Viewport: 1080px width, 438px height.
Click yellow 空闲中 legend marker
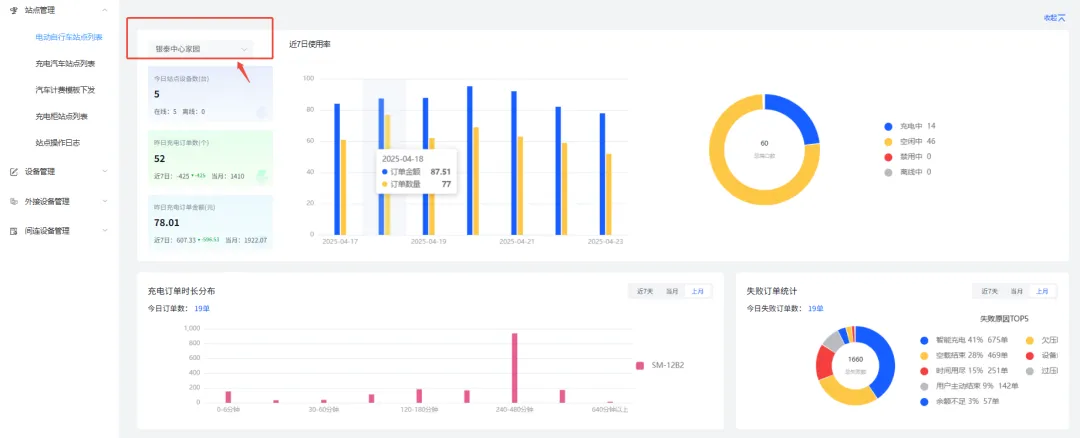pyautogui.click(x=888, y=142)
